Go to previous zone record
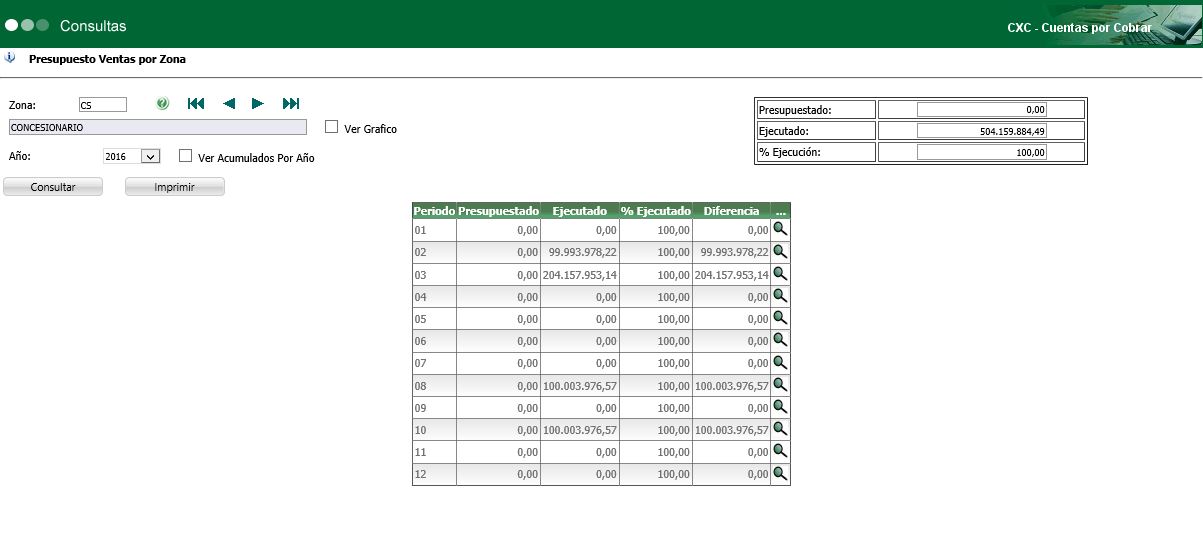 point(229,103)
